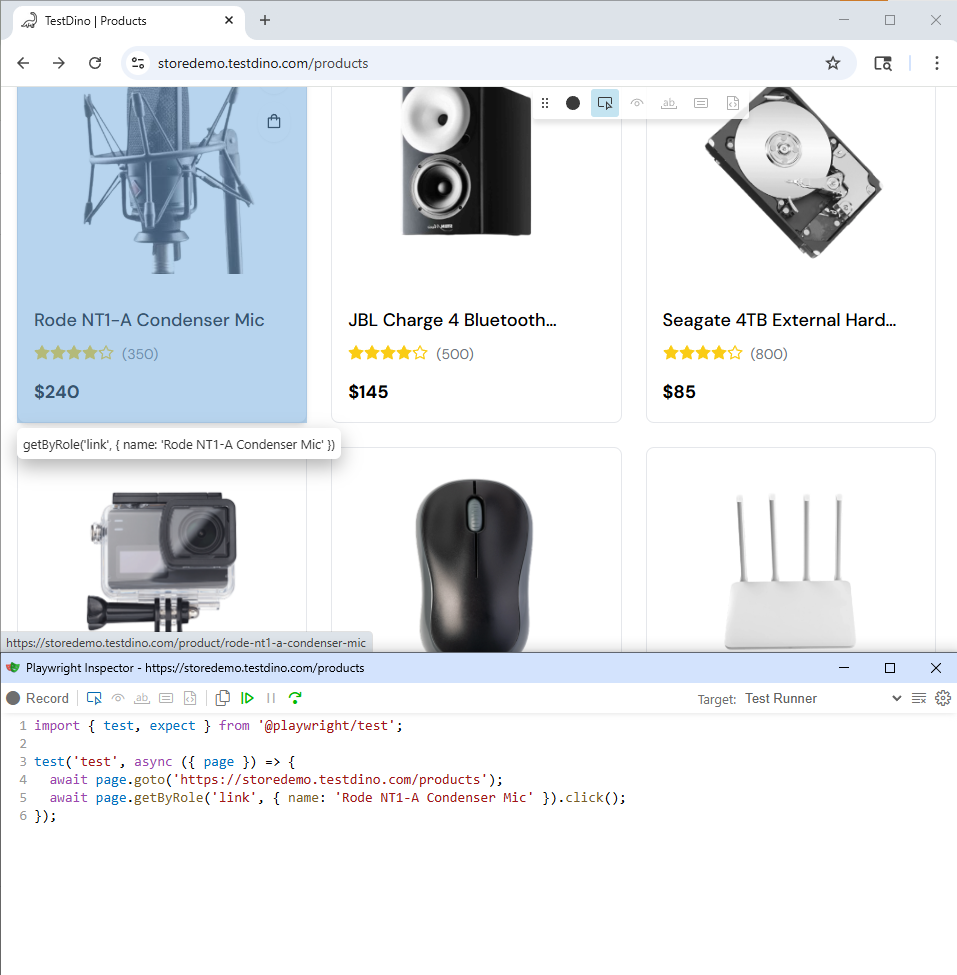Toggle Pick locator in Inspector toolbar
957x975 pixels.
tap(94, 698)
